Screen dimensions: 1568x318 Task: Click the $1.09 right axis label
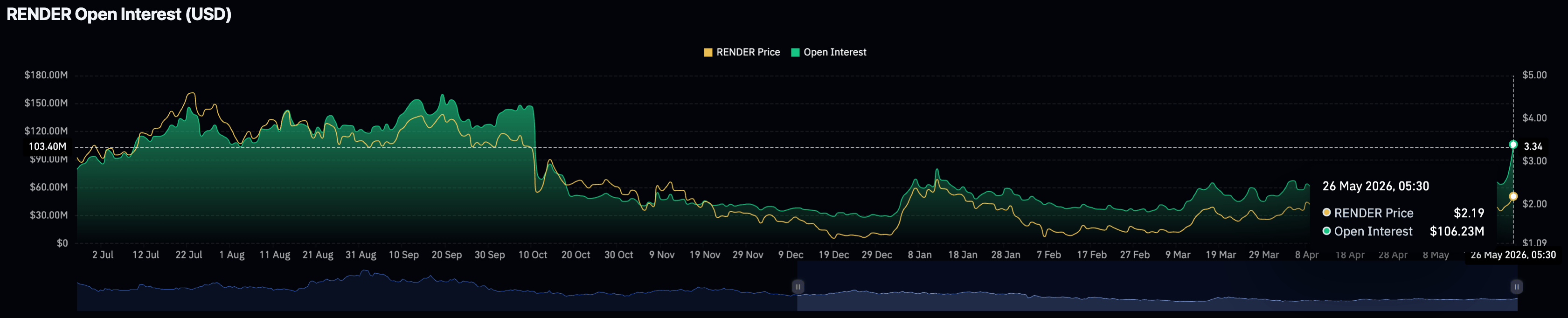[x=1534, y=242]
